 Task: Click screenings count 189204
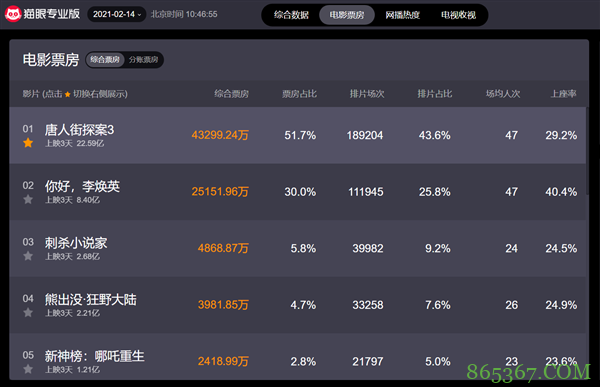click(x=365, y=135)
